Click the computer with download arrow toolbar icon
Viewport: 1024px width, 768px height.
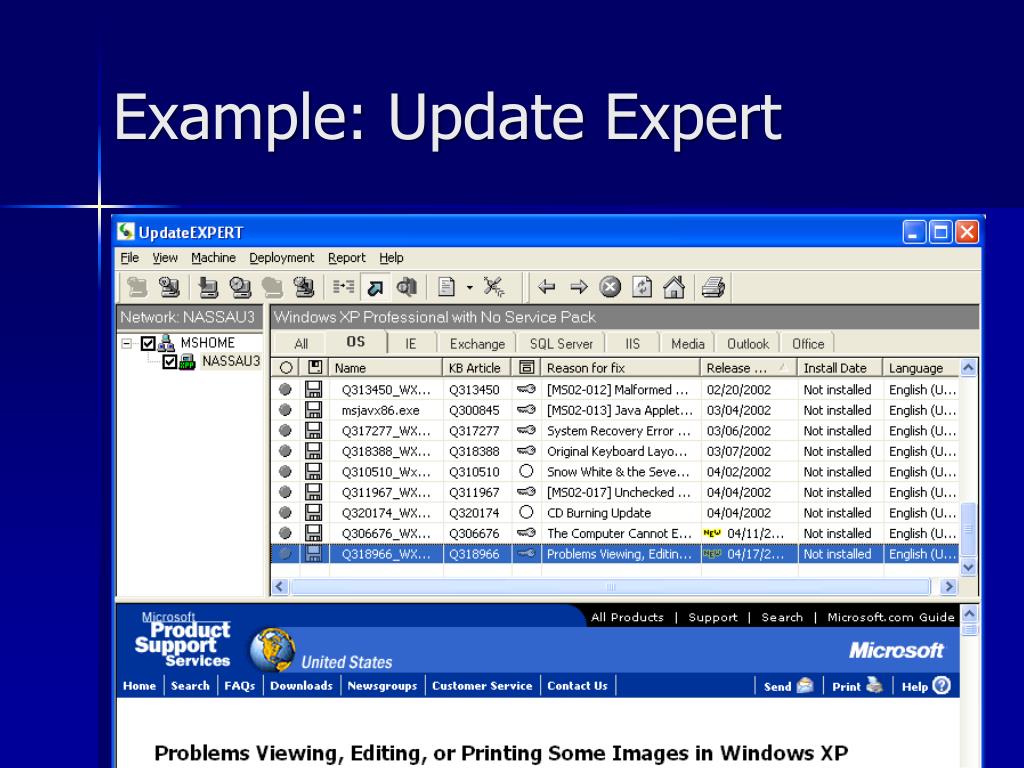click(x=208, y=287)
